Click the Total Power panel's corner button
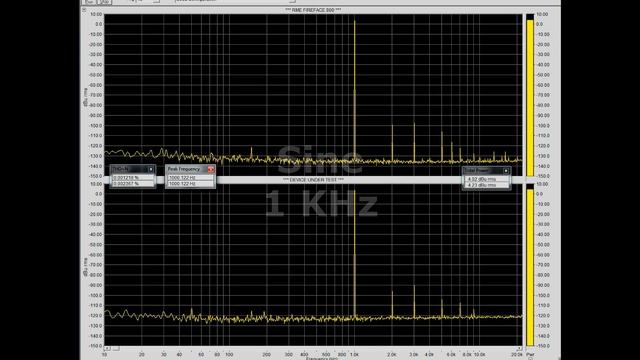This screenshot has width=640, height=360. (x=506, y=171)
